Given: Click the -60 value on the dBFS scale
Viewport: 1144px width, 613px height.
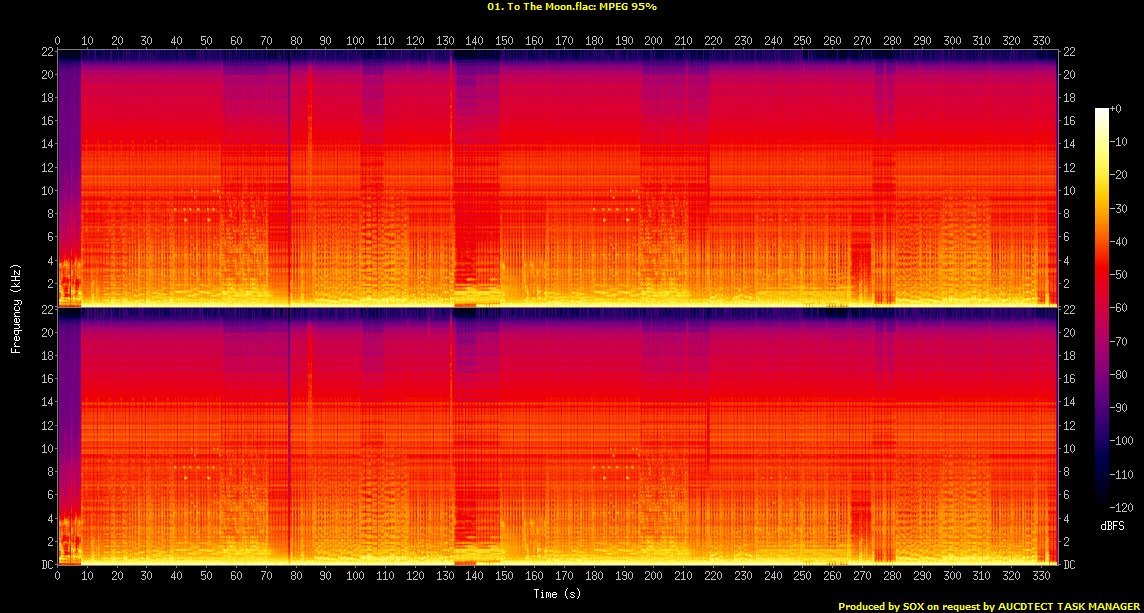Looking at the screenshot, I should coord(1122,308).
